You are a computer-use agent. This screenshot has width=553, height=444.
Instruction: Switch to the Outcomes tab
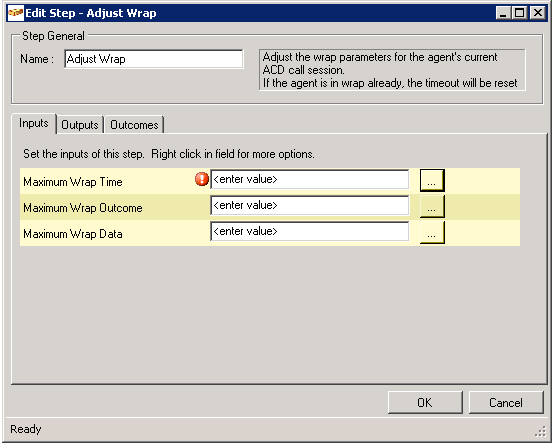[x=134, y=125]
